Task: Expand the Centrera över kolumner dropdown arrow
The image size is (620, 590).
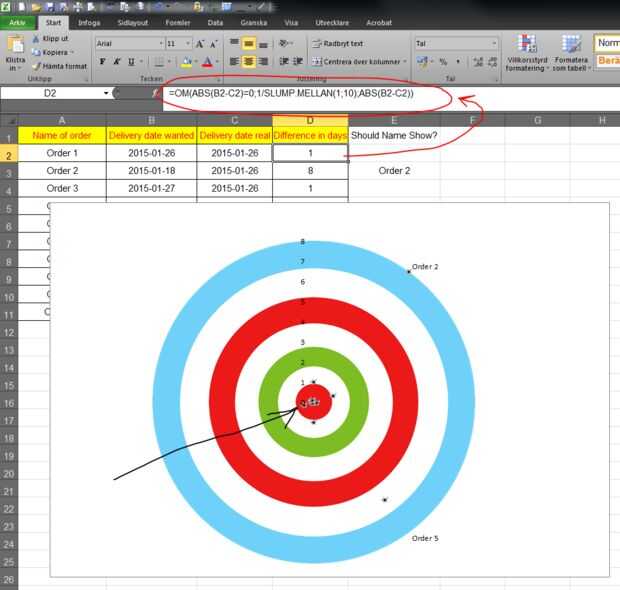Action: (x=405, y=62)
